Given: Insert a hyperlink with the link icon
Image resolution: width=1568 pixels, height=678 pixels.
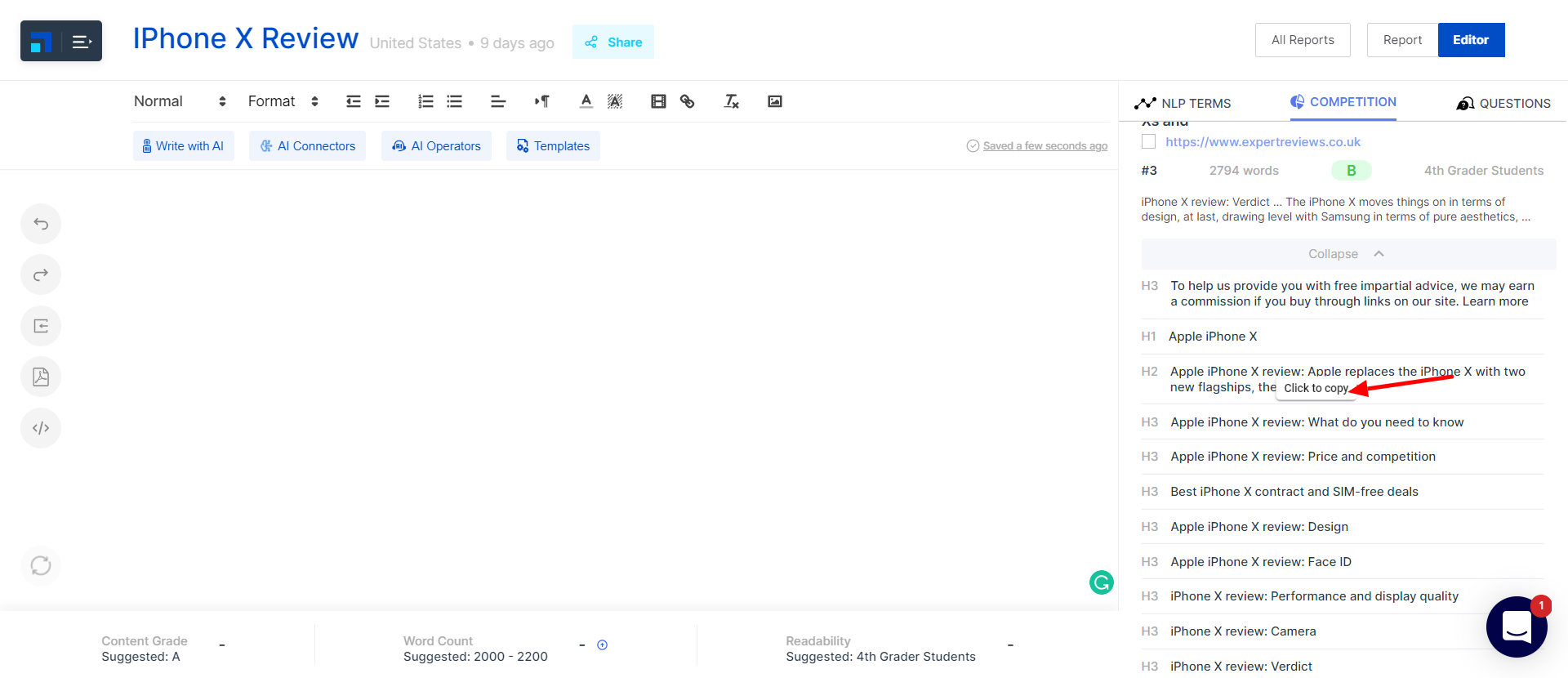Looking at the screenshot, I should coord(688,101).
